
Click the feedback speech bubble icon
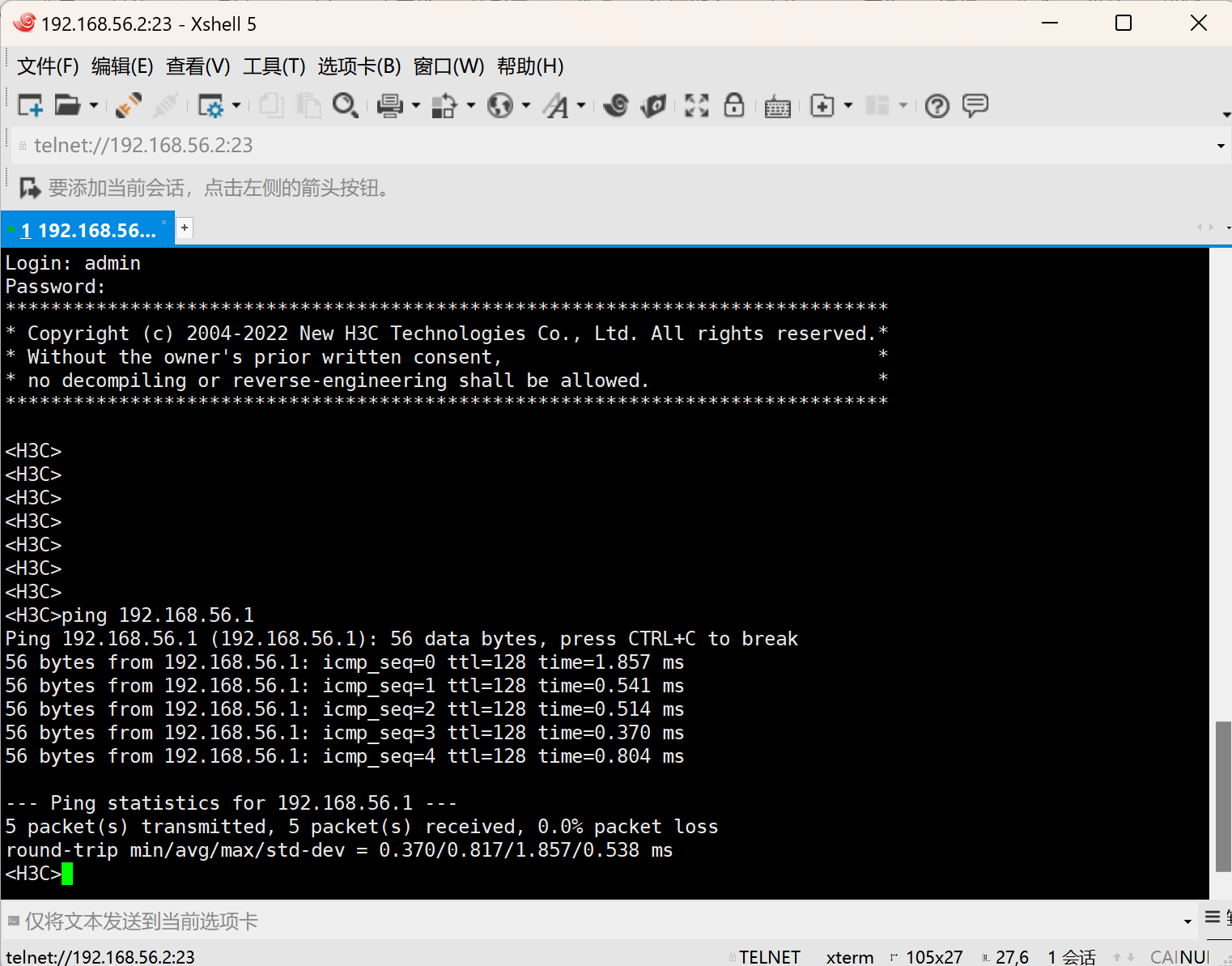pyautogui.click(x=975, y=105)
